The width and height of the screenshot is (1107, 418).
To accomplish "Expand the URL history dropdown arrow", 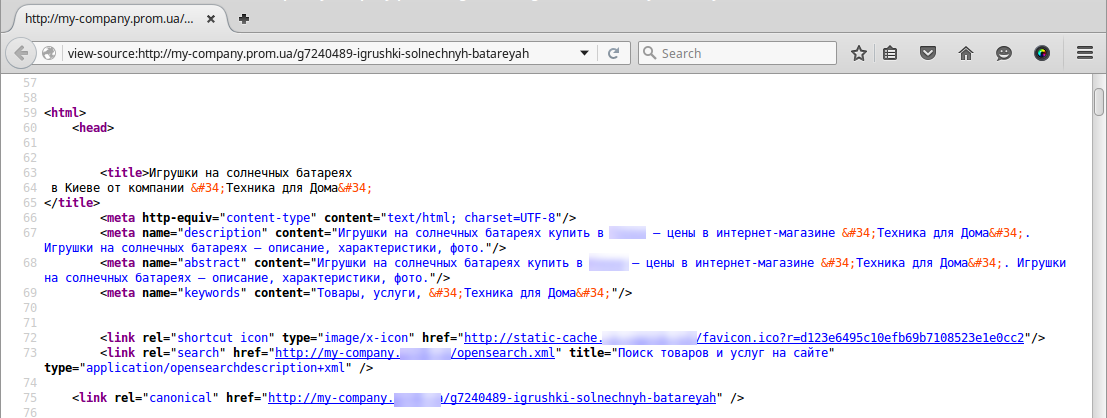I will tap(585, 53).
